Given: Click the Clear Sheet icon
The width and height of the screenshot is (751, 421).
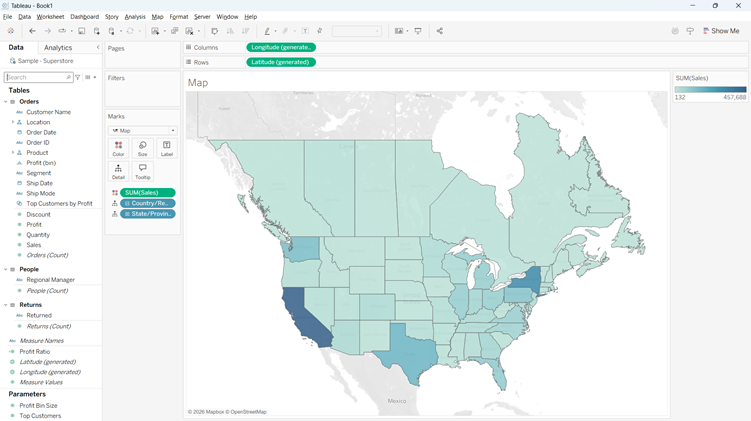Looking at the screenshot, I should pyautogui.click(x=189, y=31).
